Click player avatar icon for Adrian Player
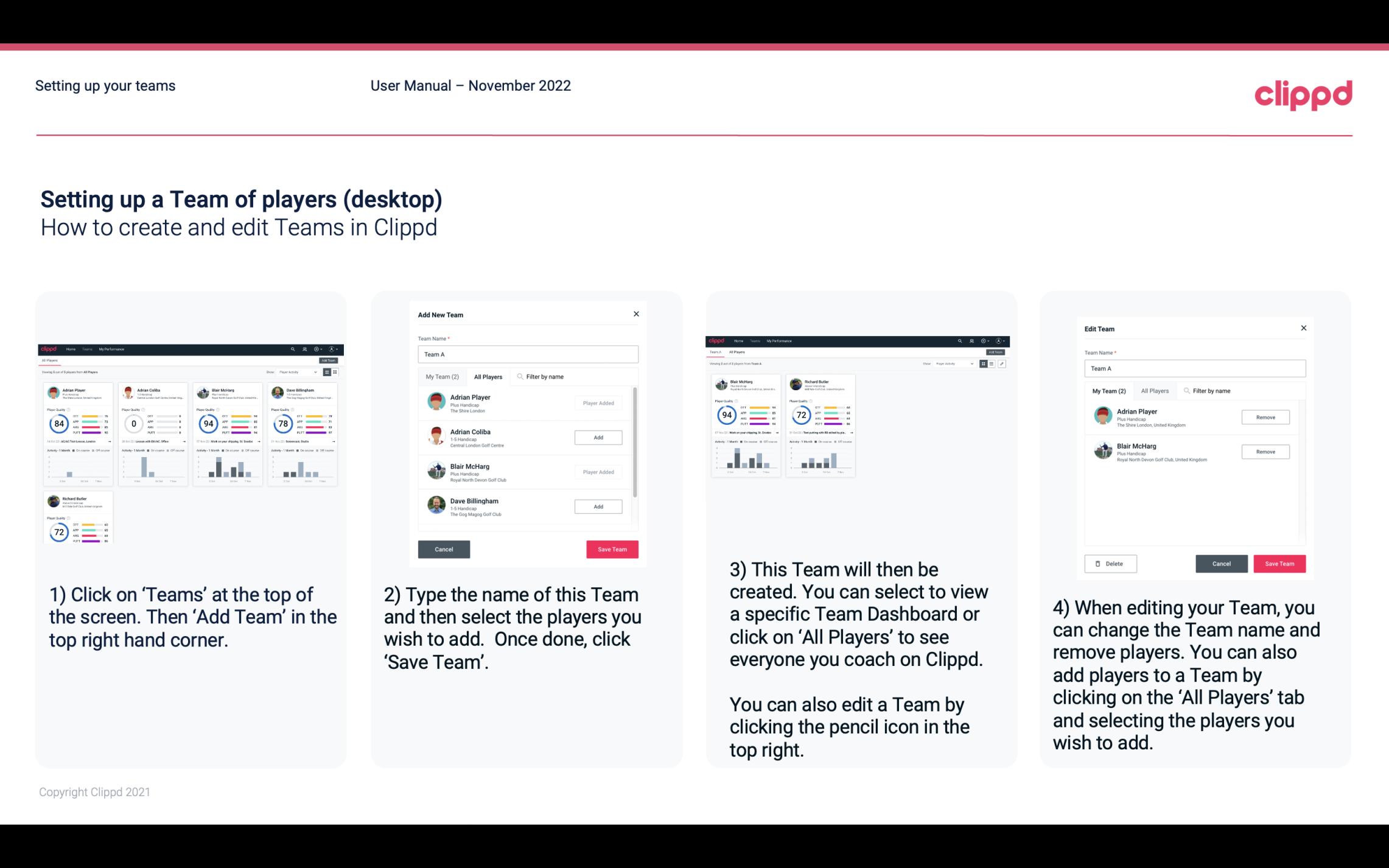 click(x=436, y=402)
